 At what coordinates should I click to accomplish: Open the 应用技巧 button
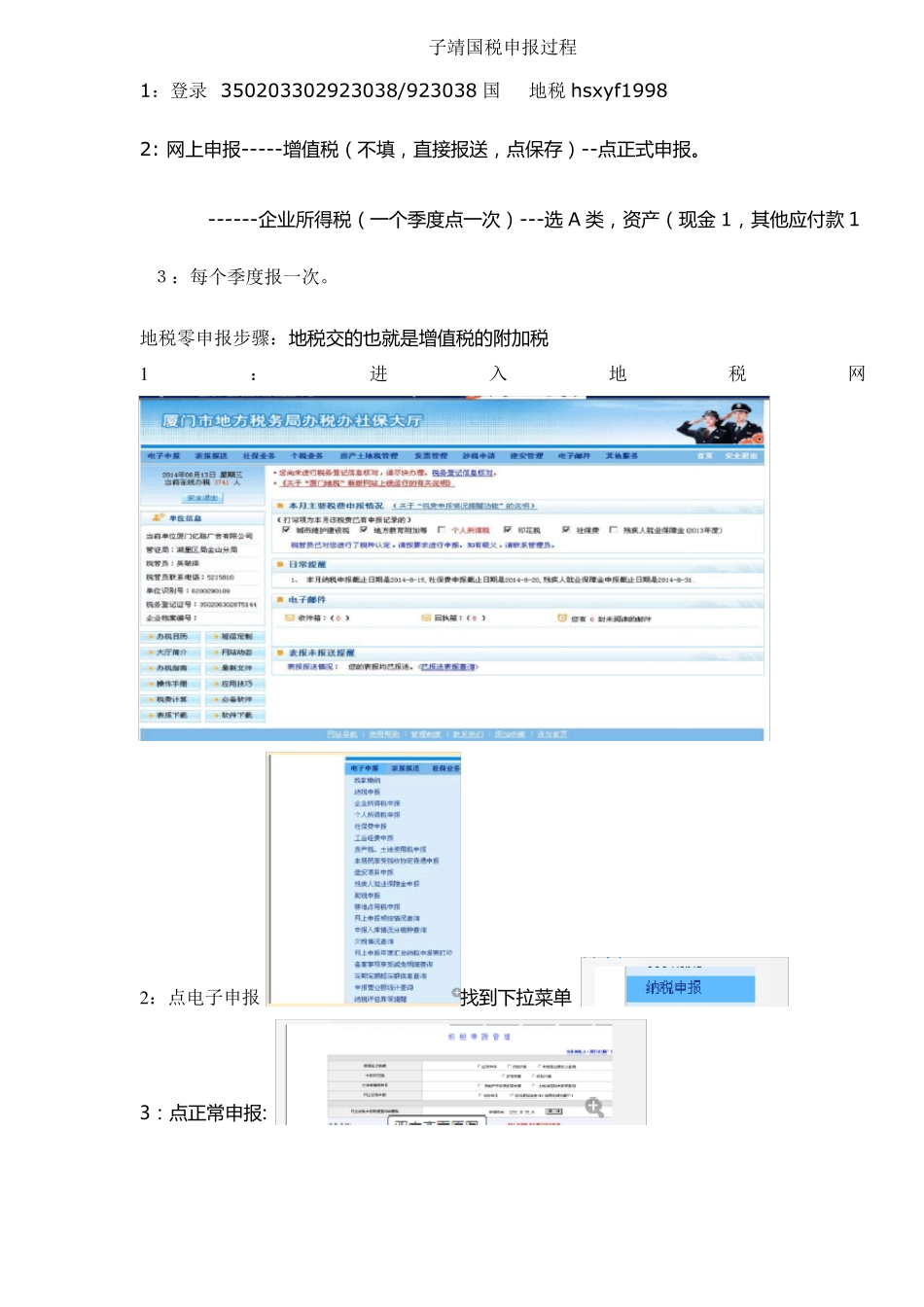pyautogui.click(x=235, y=684)
